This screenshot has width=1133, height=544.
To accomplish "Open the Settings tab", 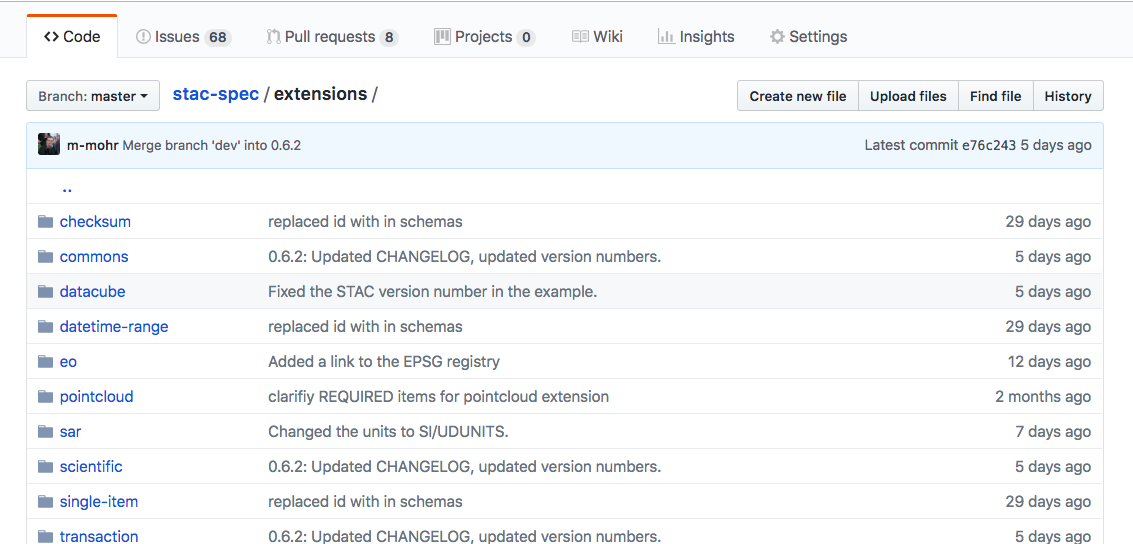I will 809,37.
